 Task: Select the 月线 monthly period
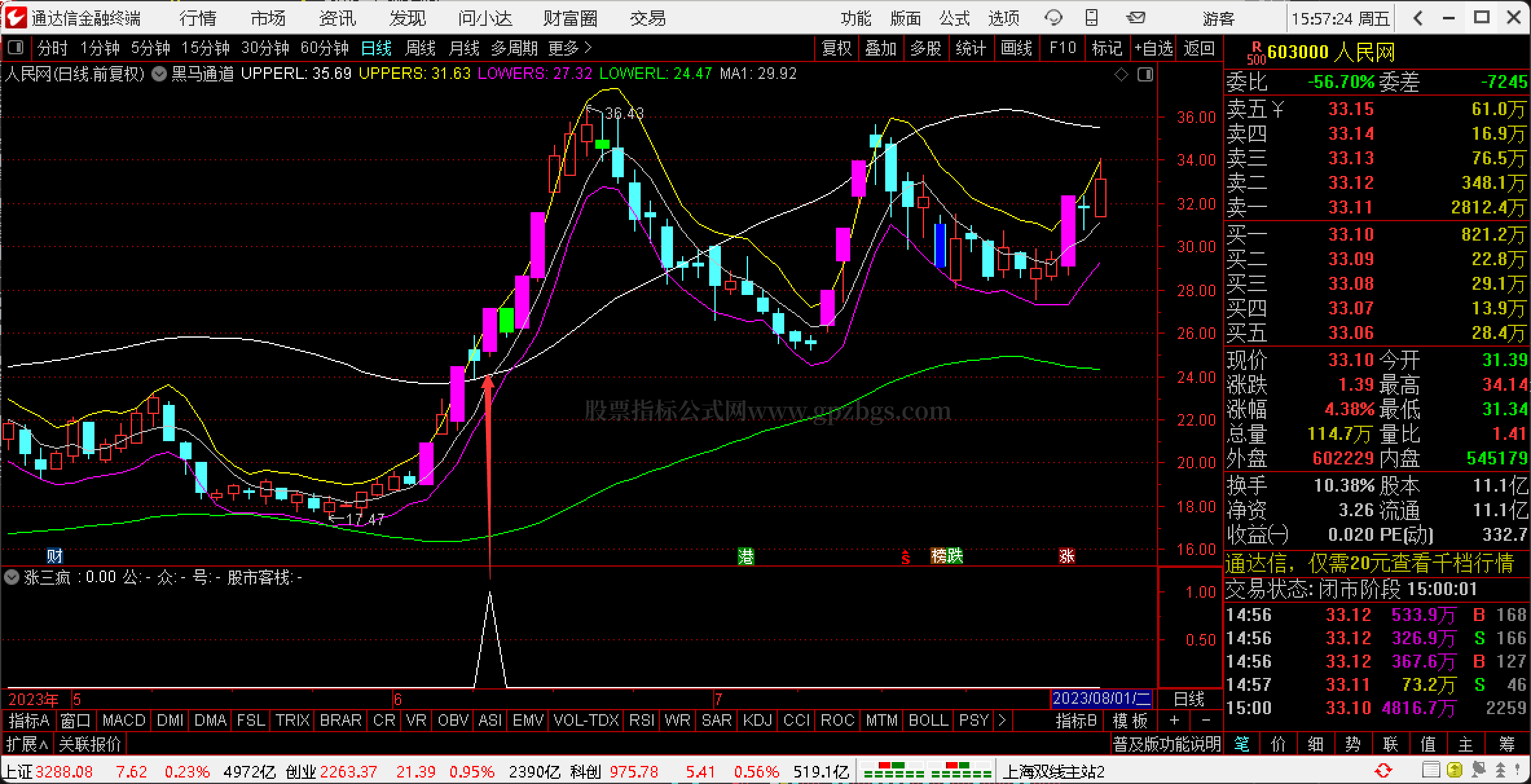pos(464,48)
